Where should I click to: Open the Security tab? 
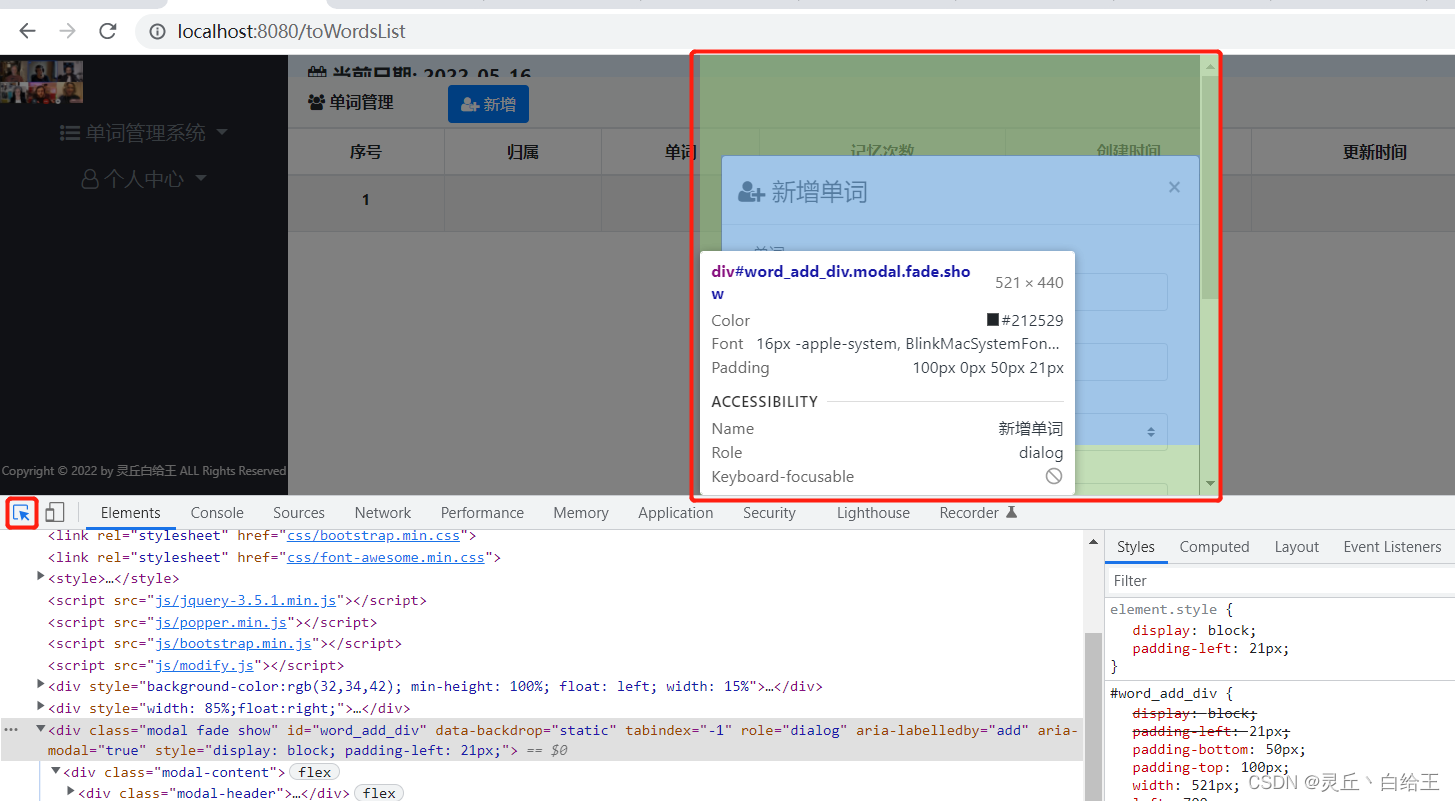tap(769, 512)
